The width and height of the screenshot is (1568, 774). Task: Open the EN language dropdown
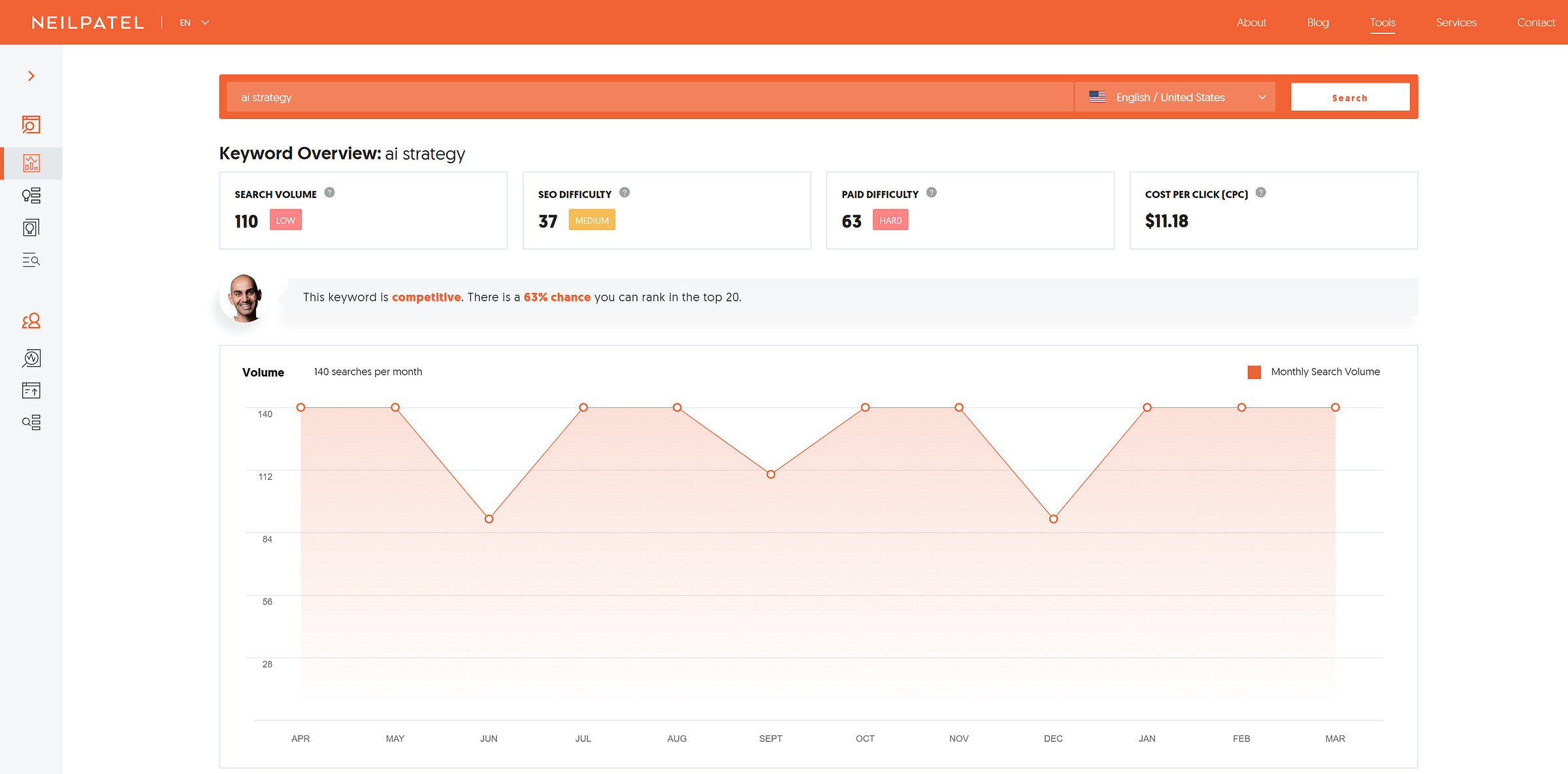(x=194, y=22)
